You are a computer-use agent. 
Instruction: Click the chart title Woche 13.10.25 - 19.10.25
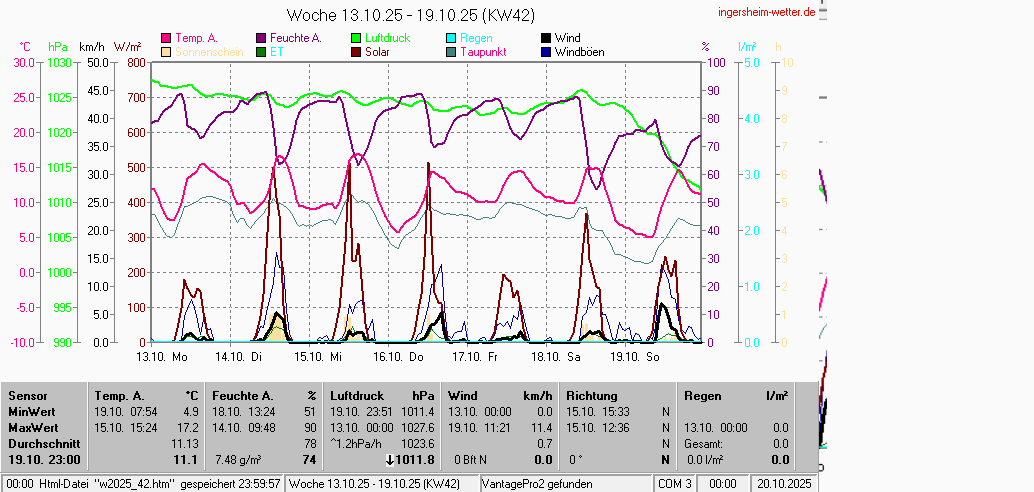tap(410, 15)
